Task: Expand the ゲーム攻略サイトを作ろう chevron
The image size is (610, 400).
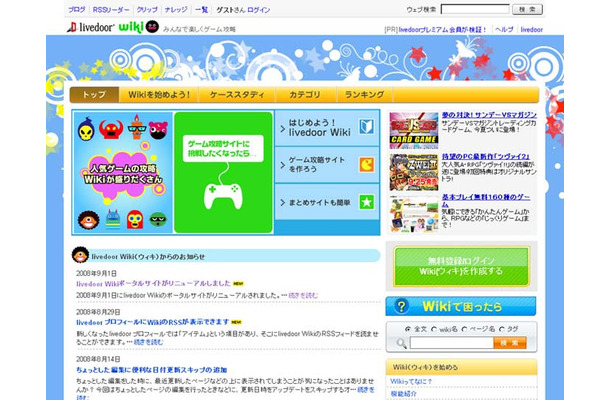Action: coord(283,165)
